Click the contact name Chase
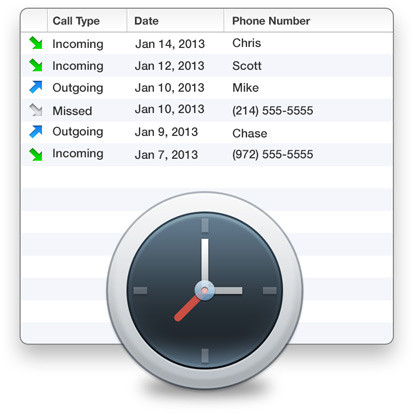 tap(250, 133)
